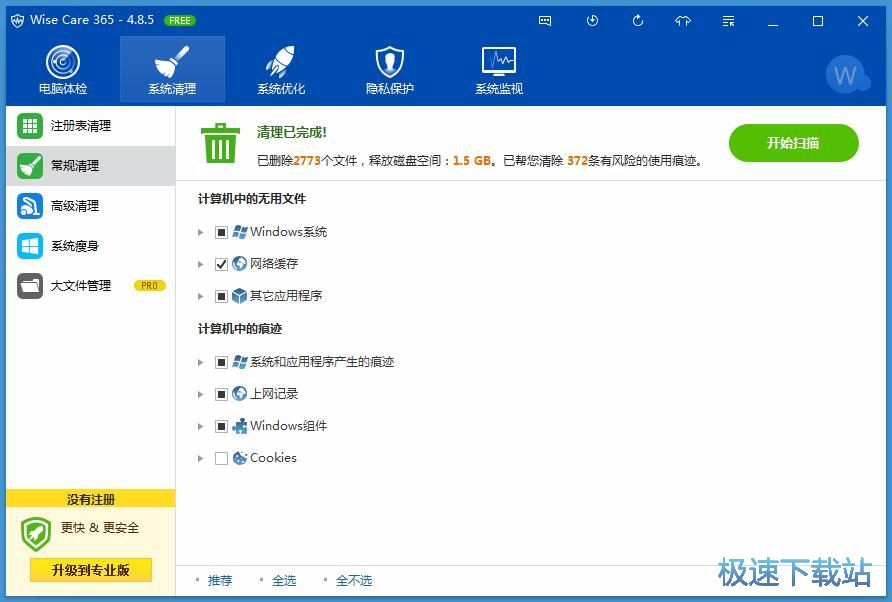Click the cube icon beside 其它应用程序
This screenshot has height=602, width=892.
click(239, 296)
